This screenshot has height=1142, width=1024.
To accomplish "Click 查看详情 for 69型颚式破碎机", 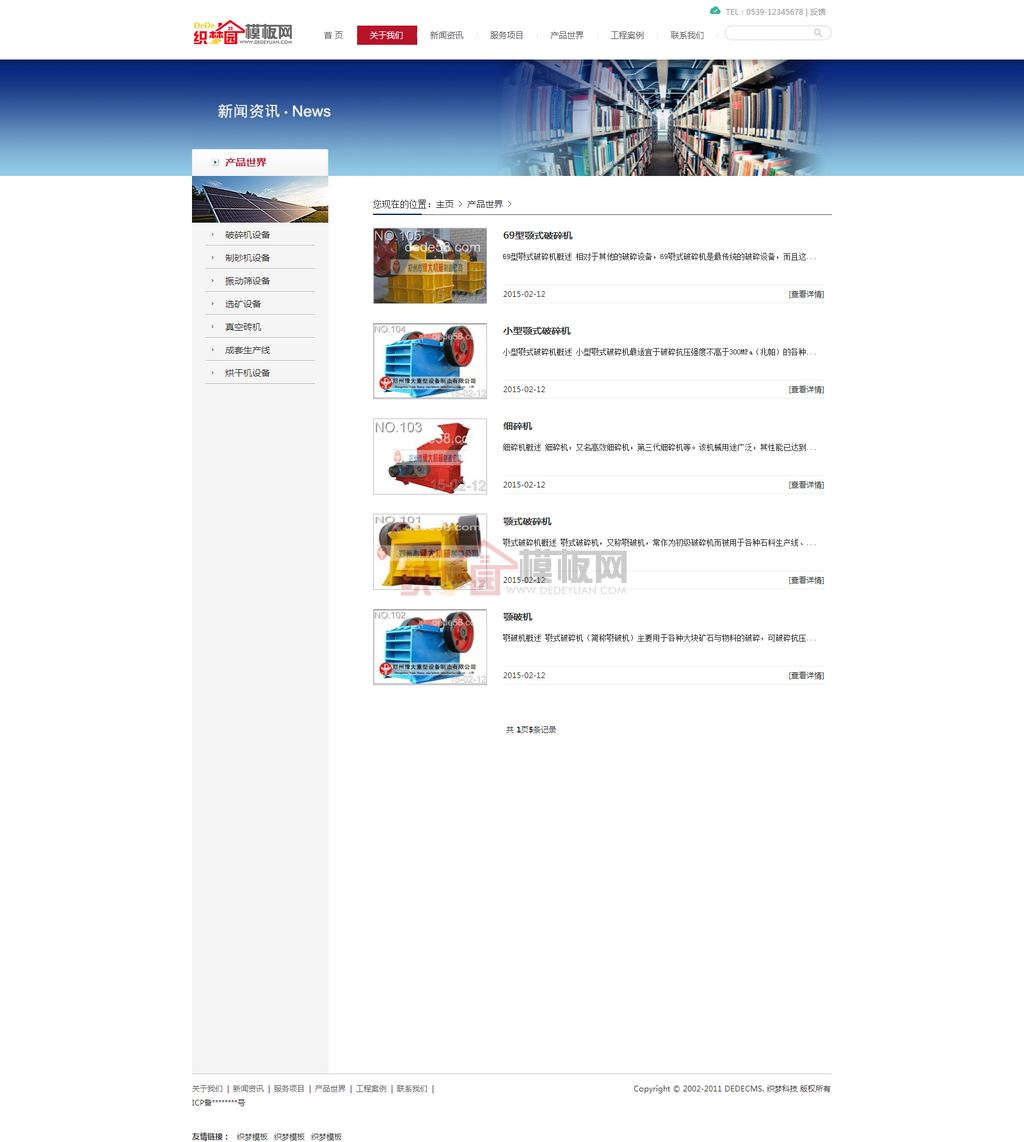I will (x=806, y=294).
